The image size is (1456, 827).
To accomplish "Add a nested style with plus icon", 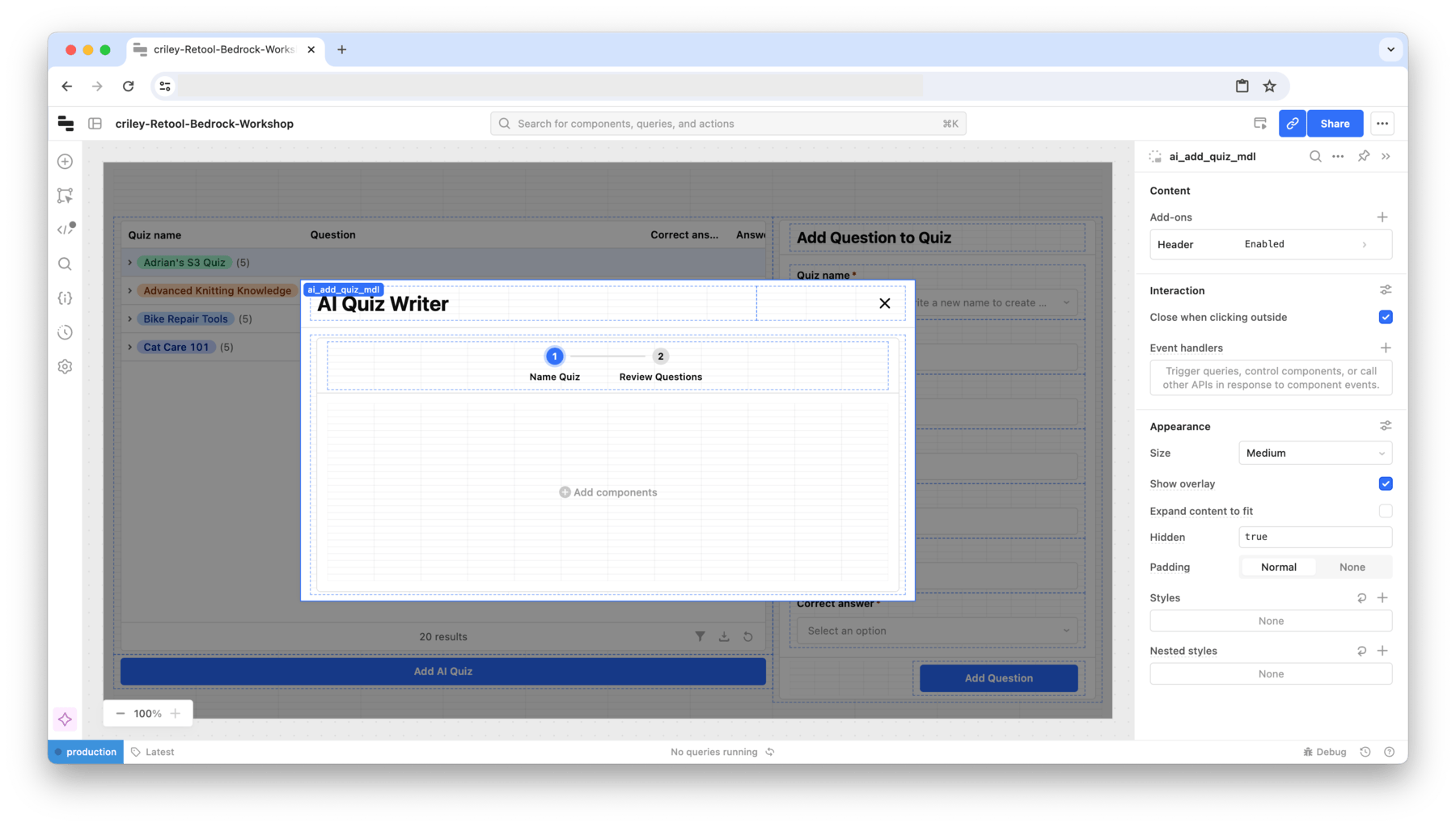I will [x=1382, y=651].
